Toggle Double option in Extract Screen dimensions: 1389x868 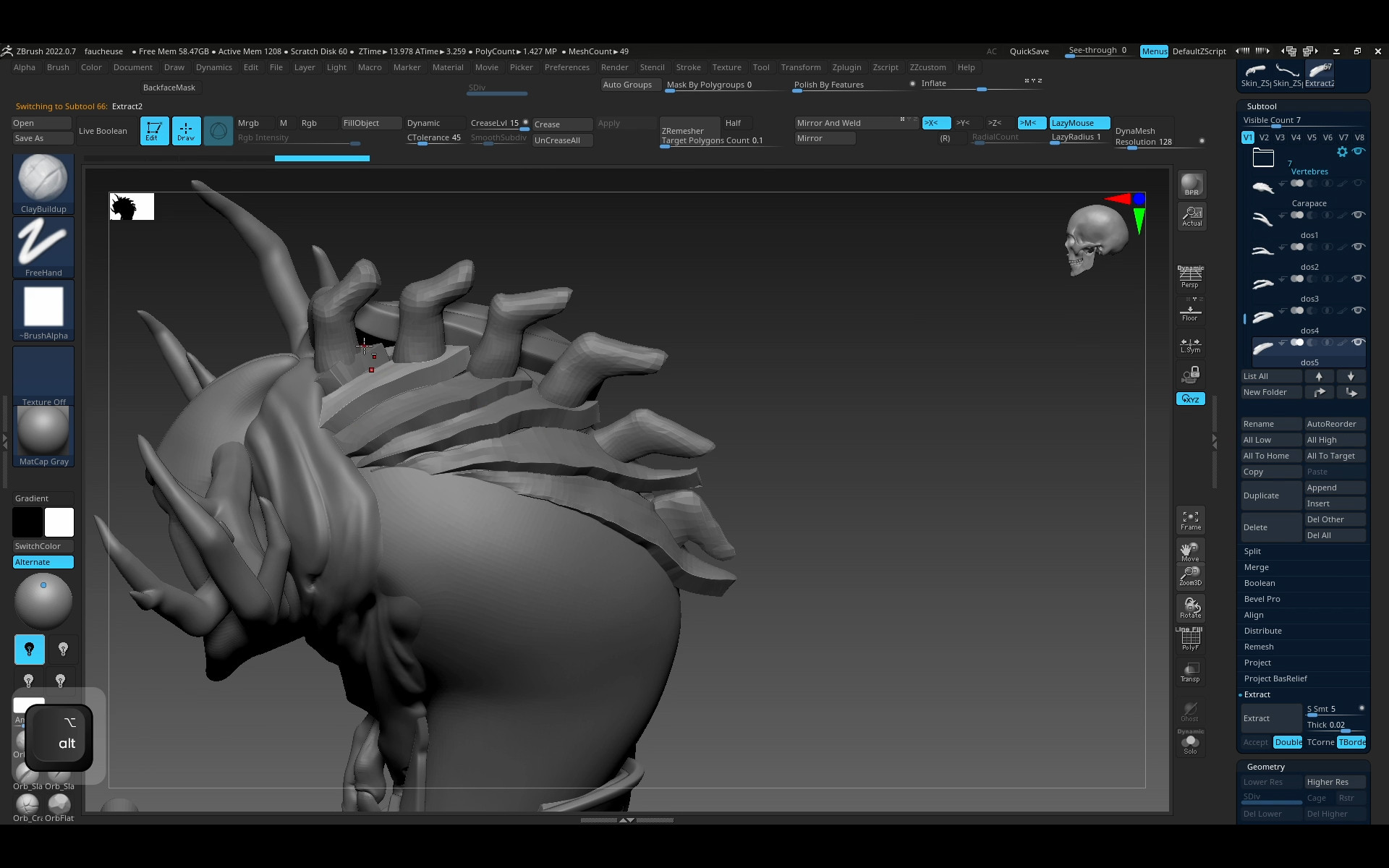point(1287,742)
